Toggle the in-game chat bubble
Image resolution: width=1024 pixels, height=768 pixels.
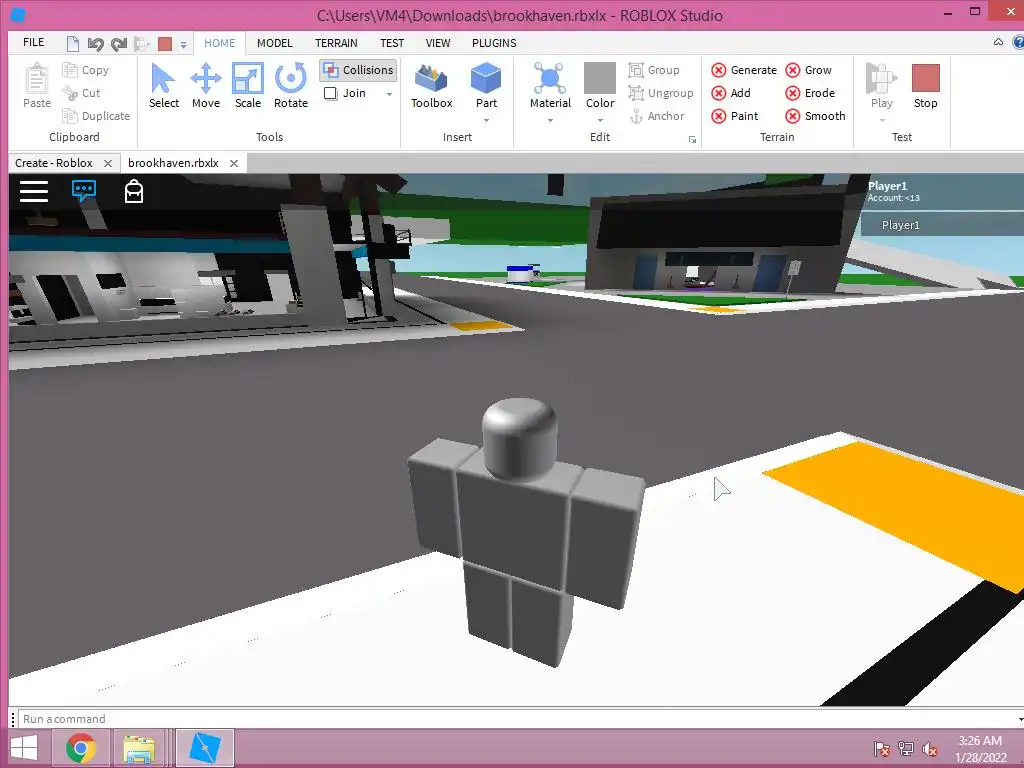84,191
